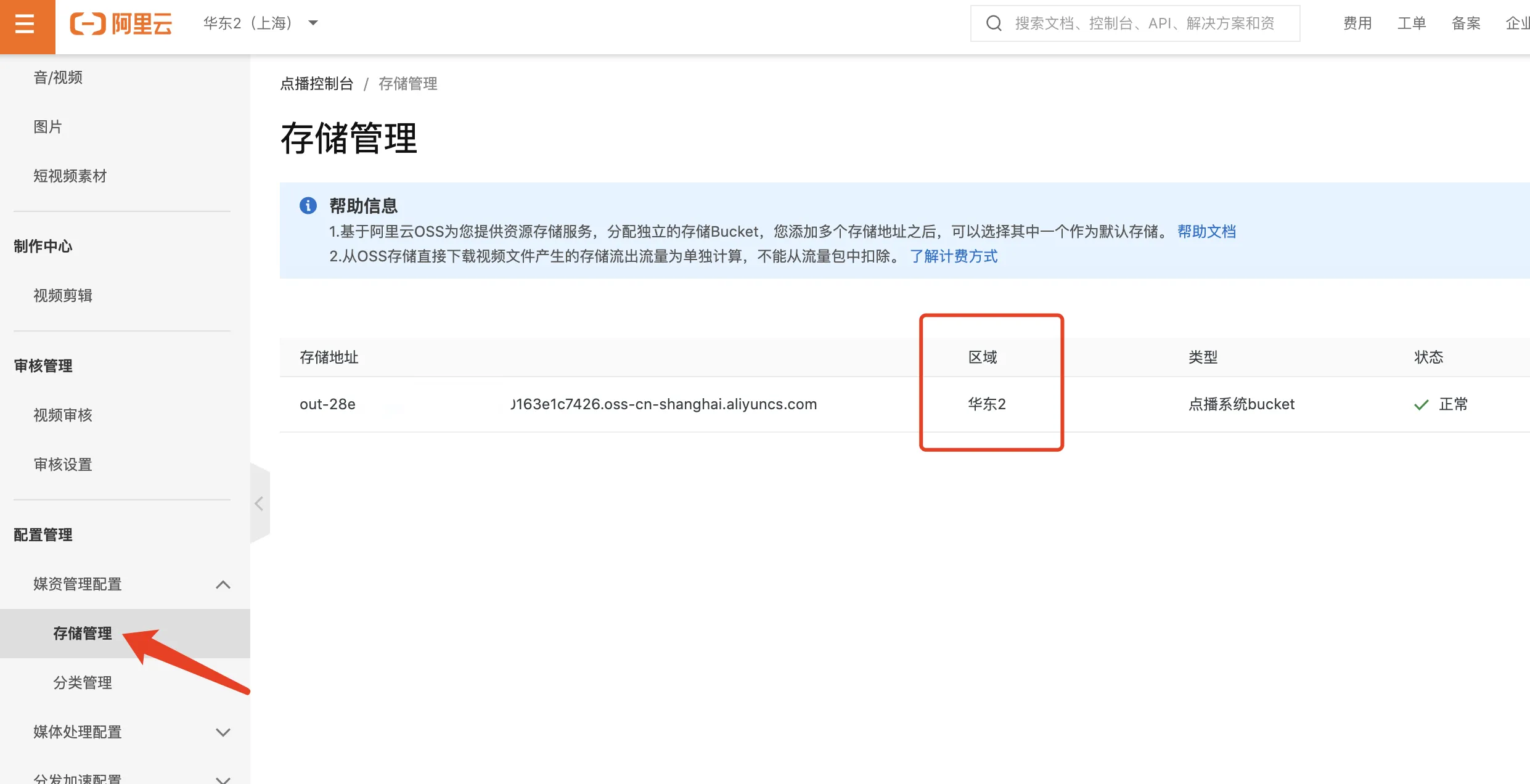Click the 类型 column header
1530x784 pixels.
(1203, 357)
